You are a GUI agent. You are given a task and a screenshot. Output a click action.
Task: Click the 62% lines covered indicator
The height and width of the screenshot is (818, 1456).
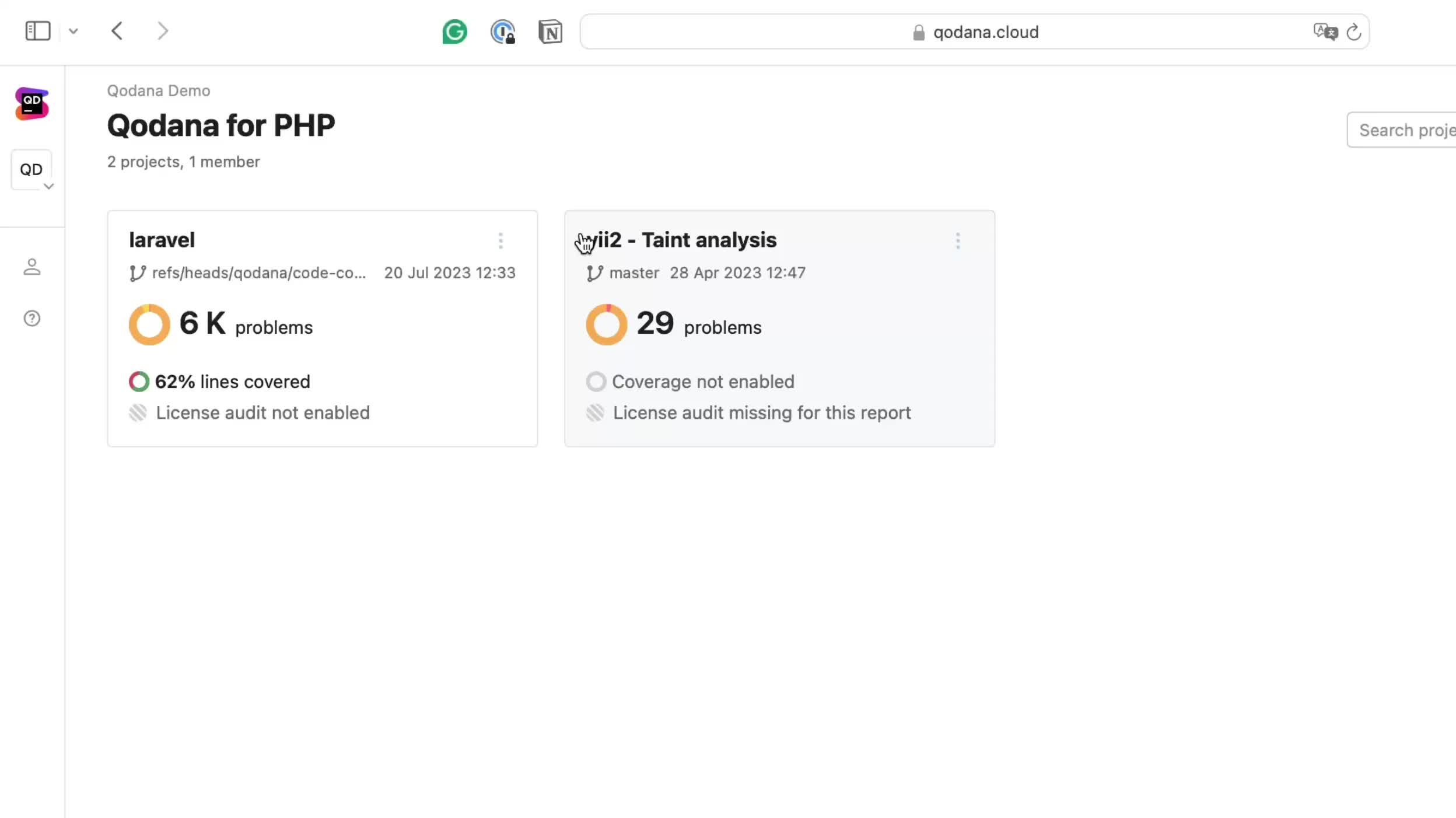(220, 382)
